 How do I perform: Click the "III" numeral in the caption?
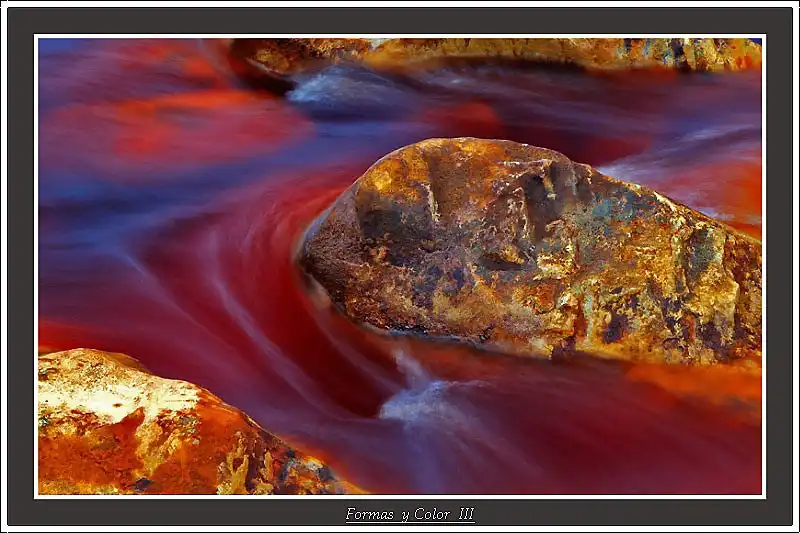(465, 515)
